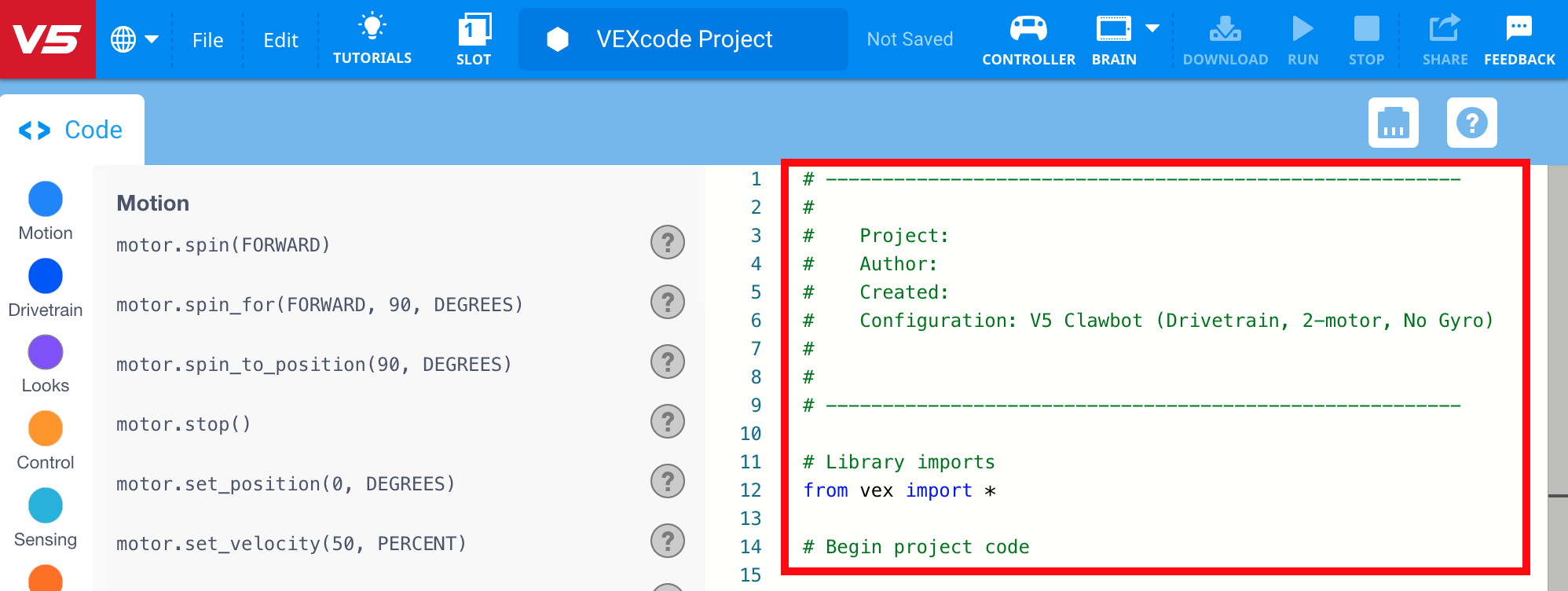Viewport: 1568px width, 591px height.
Task: Stop the running project
Action: [x=1366, y=39]
